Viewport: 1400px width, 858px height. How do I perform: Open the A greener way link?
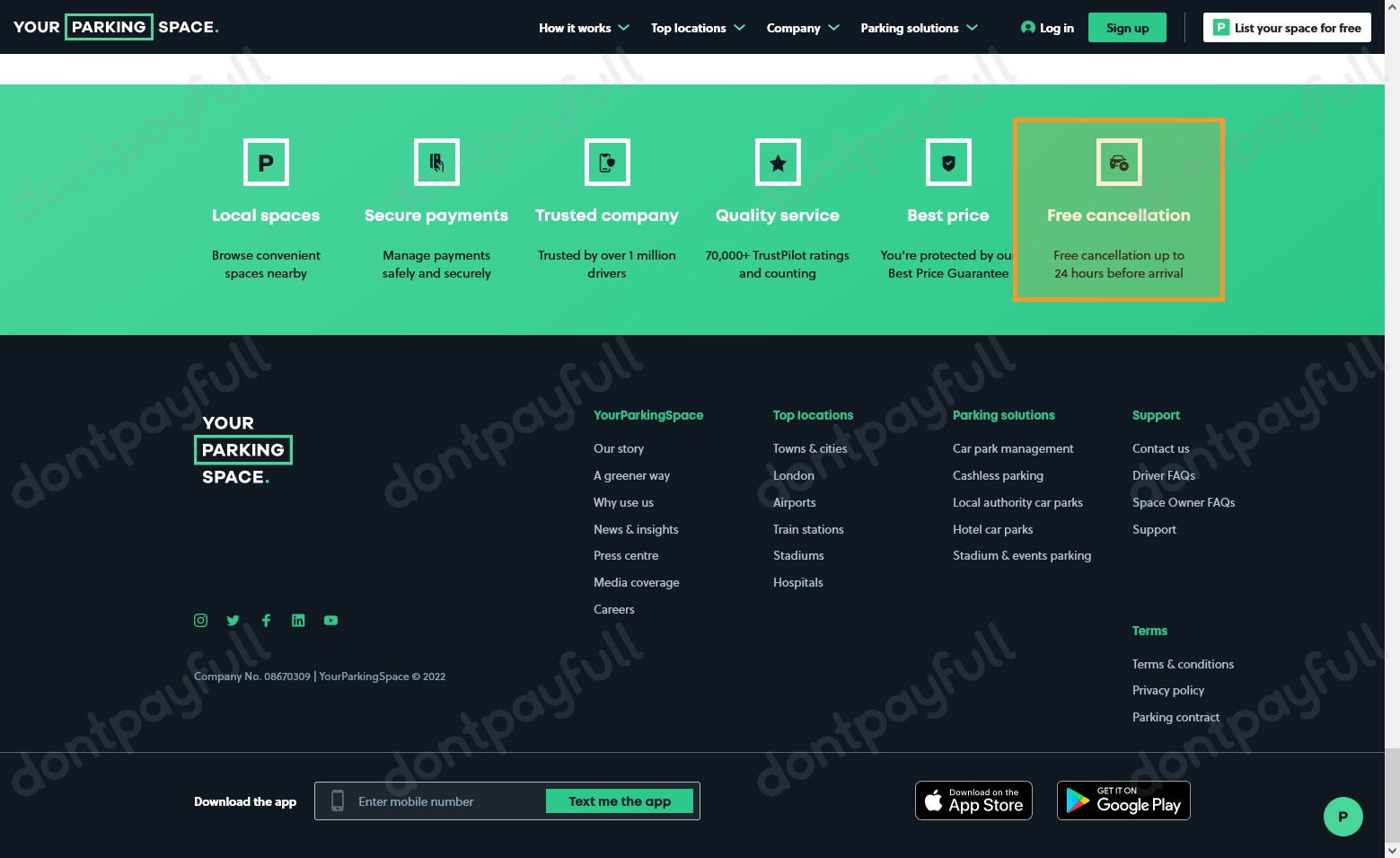(631, 475)
